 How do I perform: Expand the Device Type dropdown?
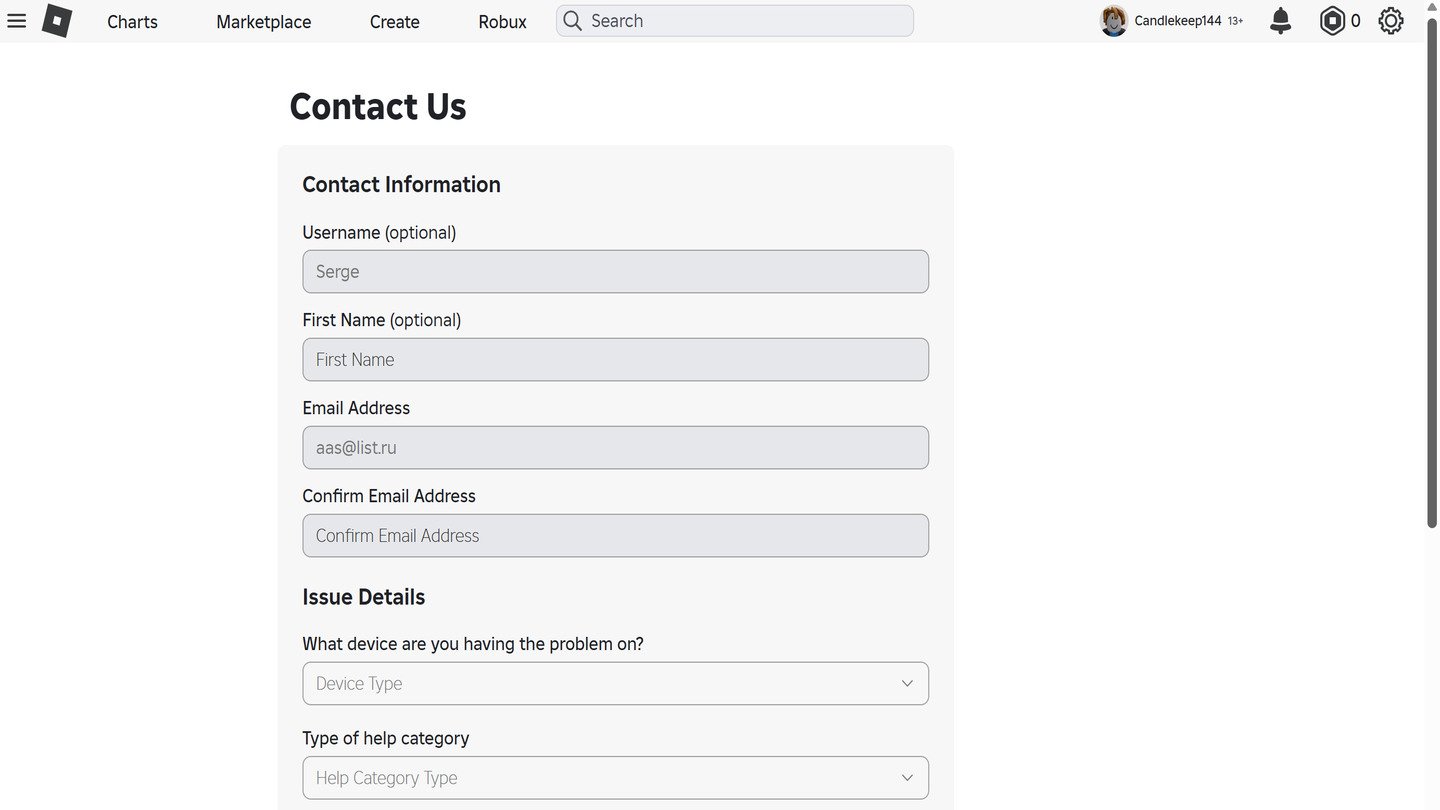pos(616,684)
